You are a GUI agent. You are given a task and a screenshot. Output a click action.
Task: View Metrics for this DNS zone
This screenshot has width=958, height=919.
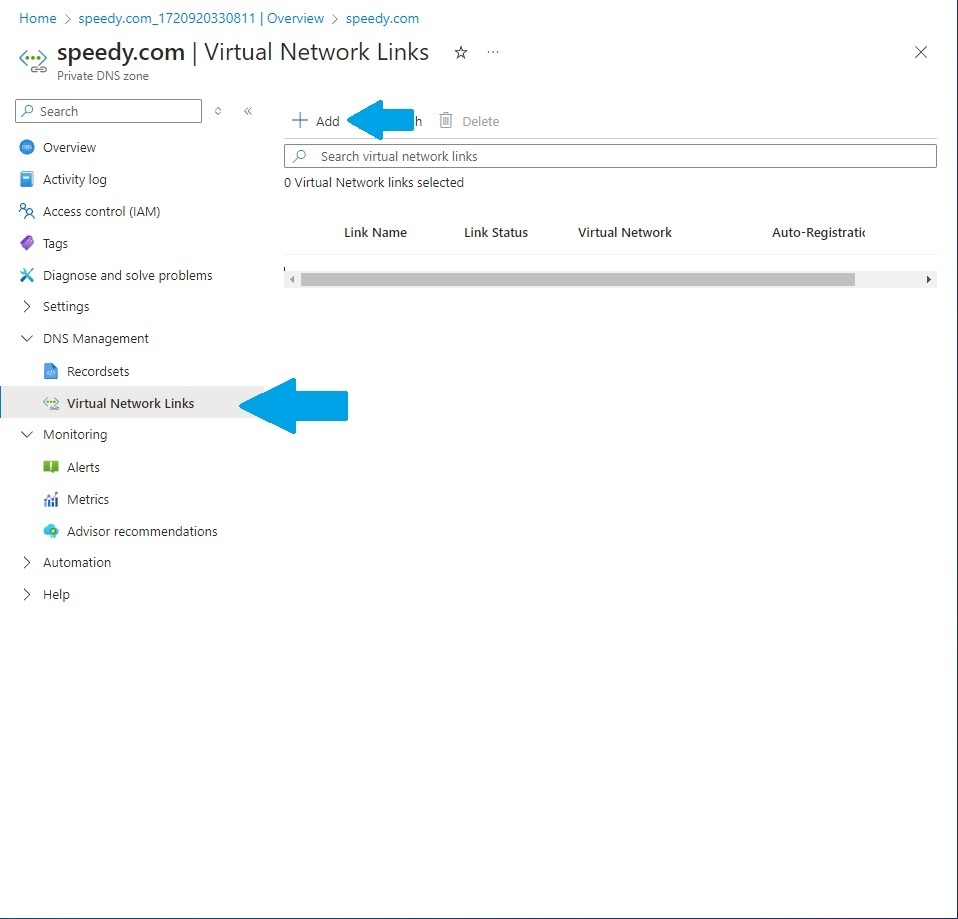click(88, 499)
